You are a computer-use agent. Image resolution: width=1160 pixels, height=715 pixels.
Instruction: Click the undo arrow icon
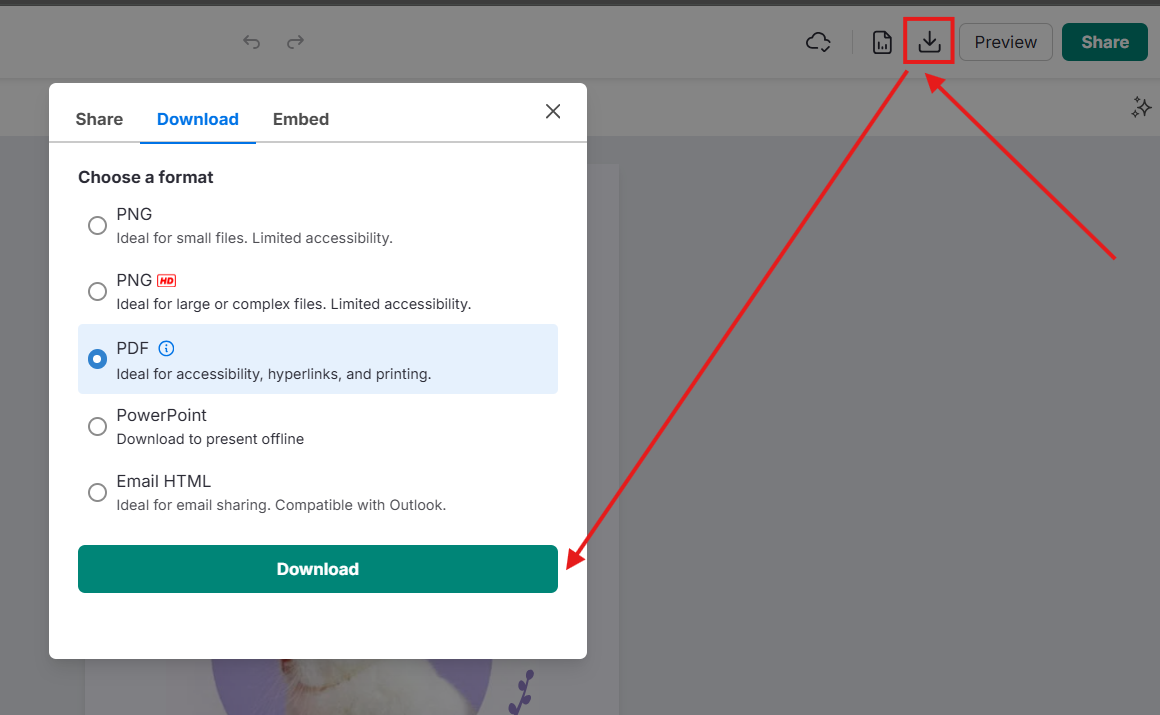click(x=252, y=42)
